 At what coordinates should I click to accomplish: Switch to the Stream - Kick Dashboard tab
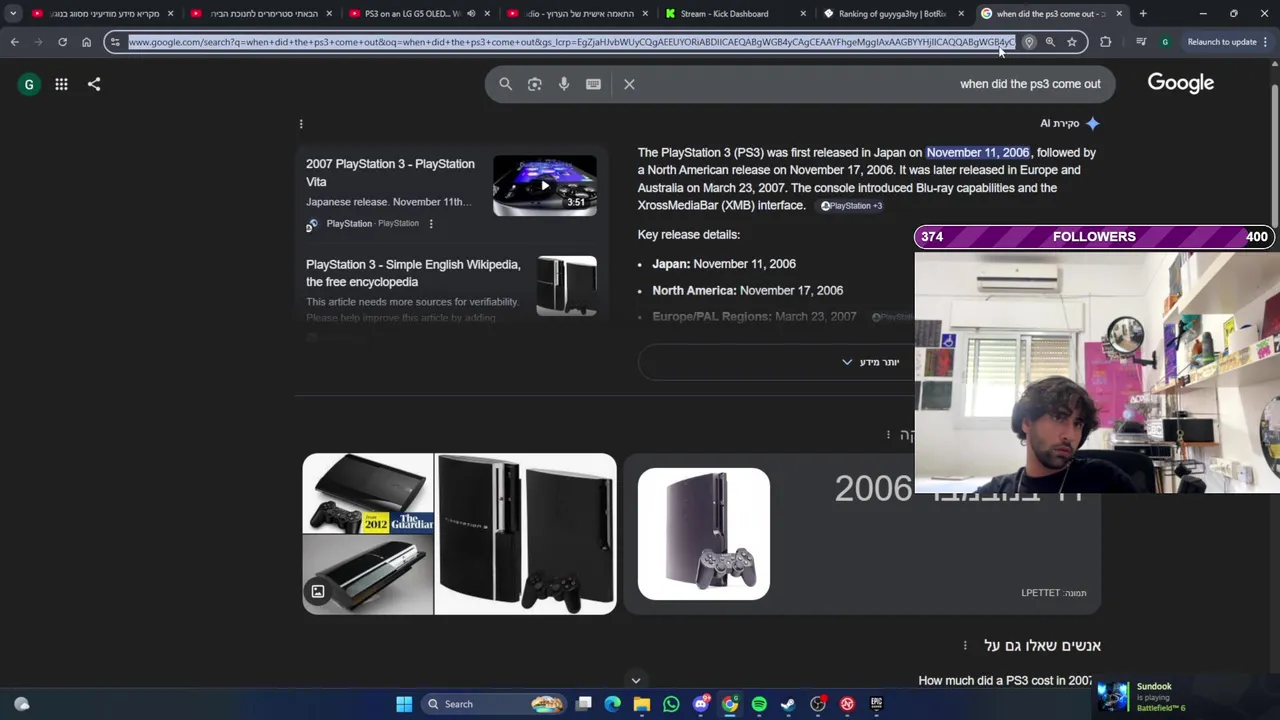736,14
